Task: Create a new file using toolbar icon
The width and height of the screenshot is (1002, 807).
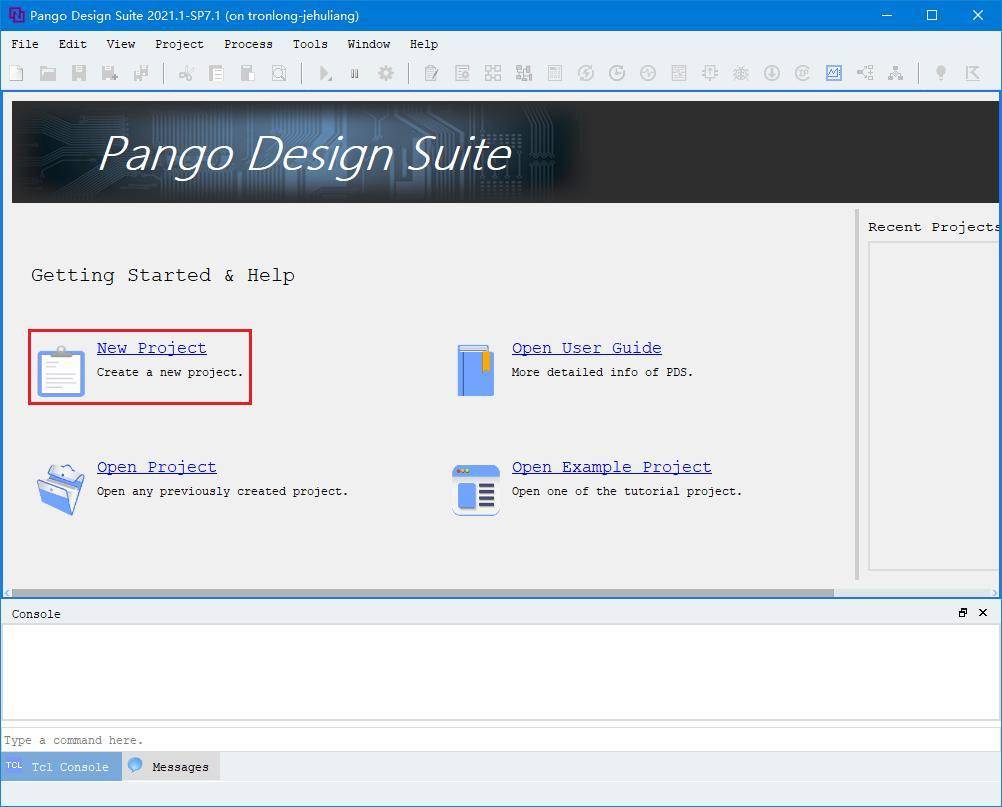Action: pos(16,73)
